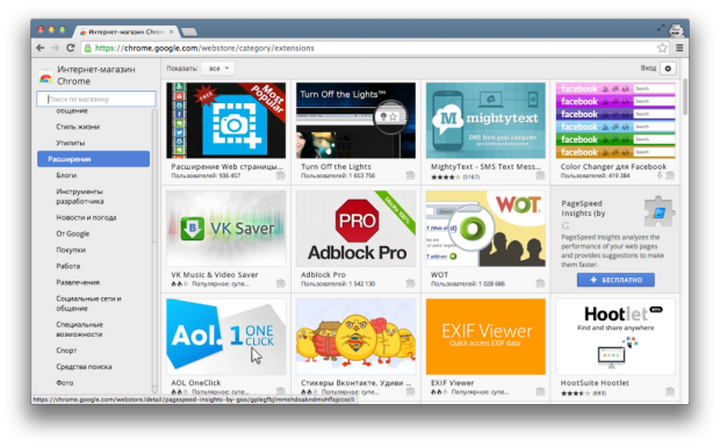Open the Инструменты разработчика category

(80, 196)
